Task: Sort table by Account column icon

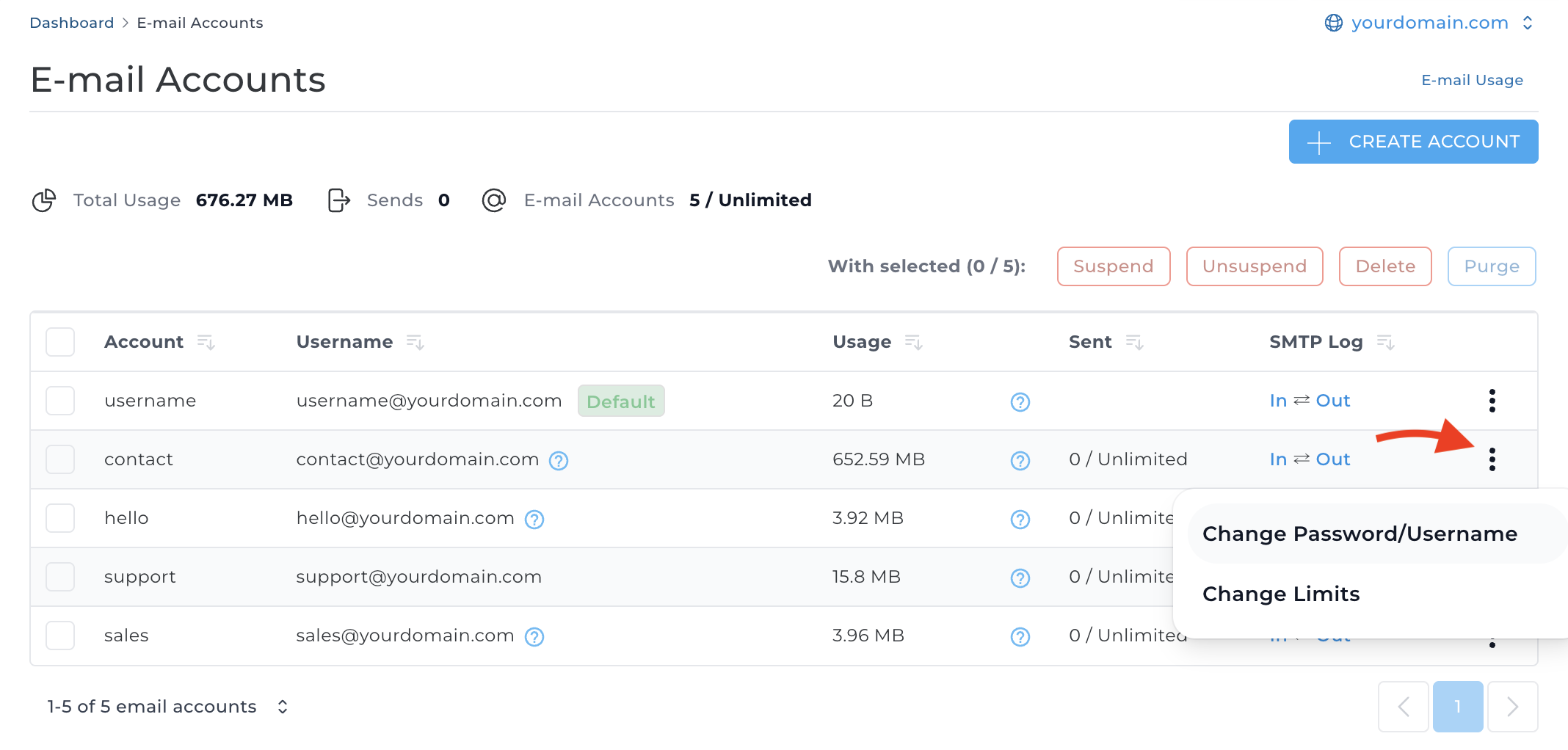Action: [206, 342]
